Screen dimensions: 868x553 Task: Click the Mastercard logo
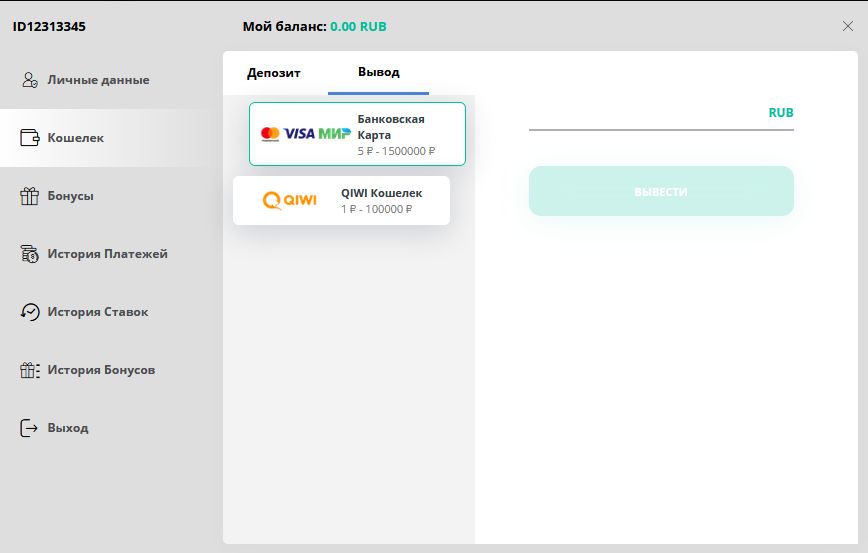pos(269,134)
